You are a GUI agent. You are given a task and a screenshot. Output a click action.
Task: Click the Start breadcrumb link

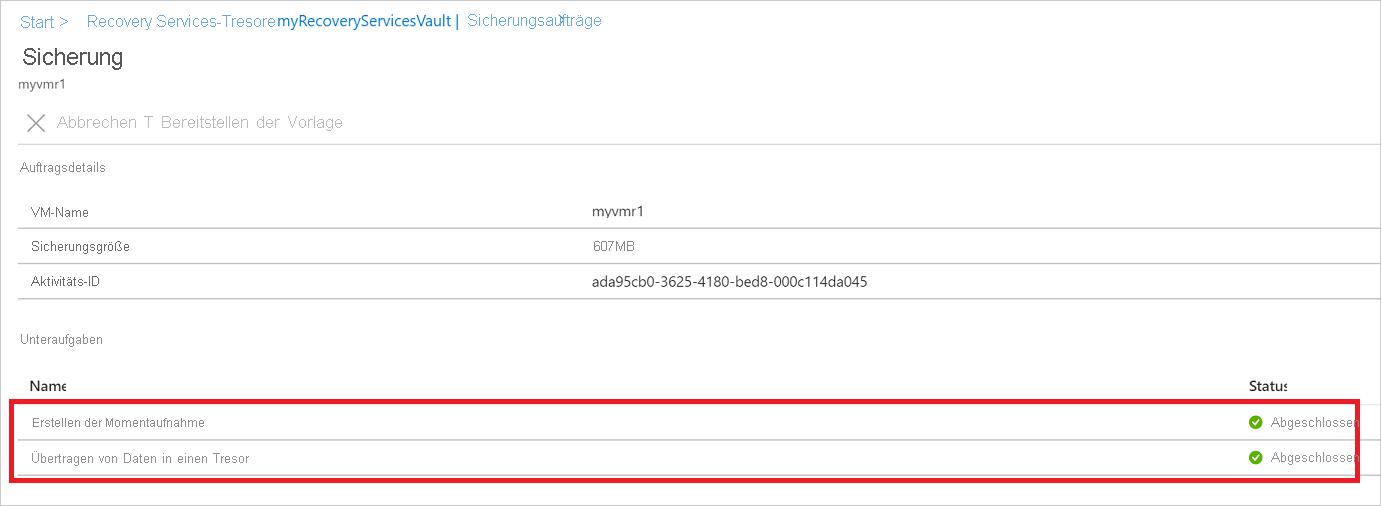pyautogui.click(x=37, y=21)
